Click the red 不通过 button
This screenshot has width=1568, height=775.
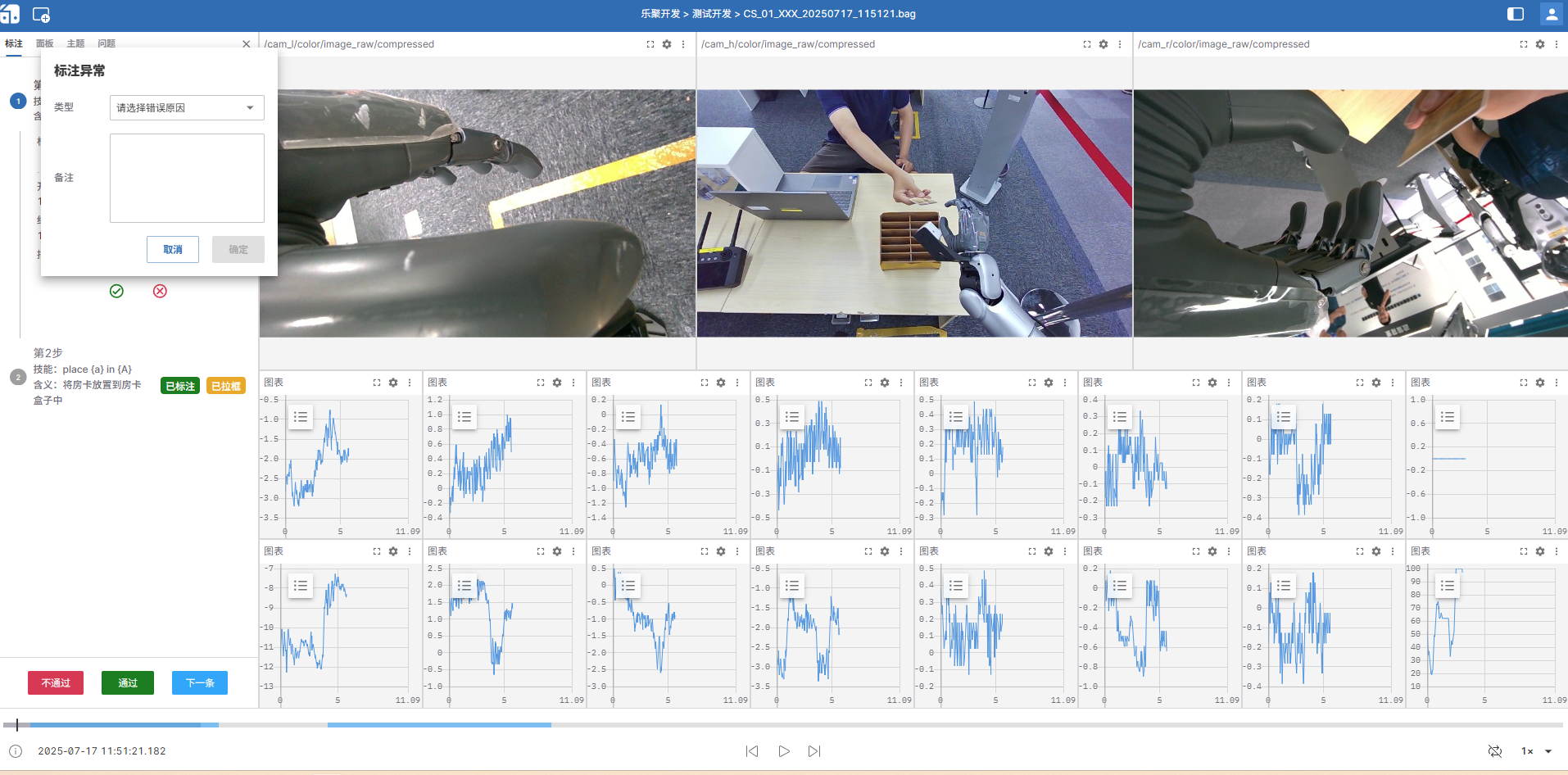(56, 683)
